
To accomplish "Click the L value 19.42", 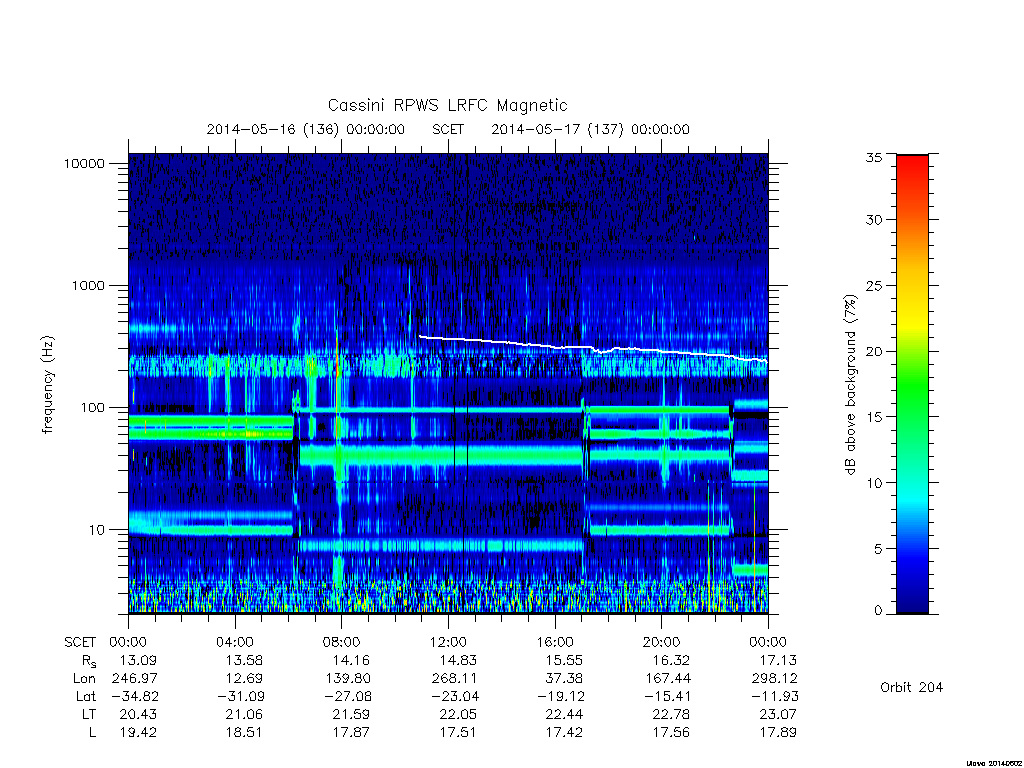I will [x=138, y=733].
